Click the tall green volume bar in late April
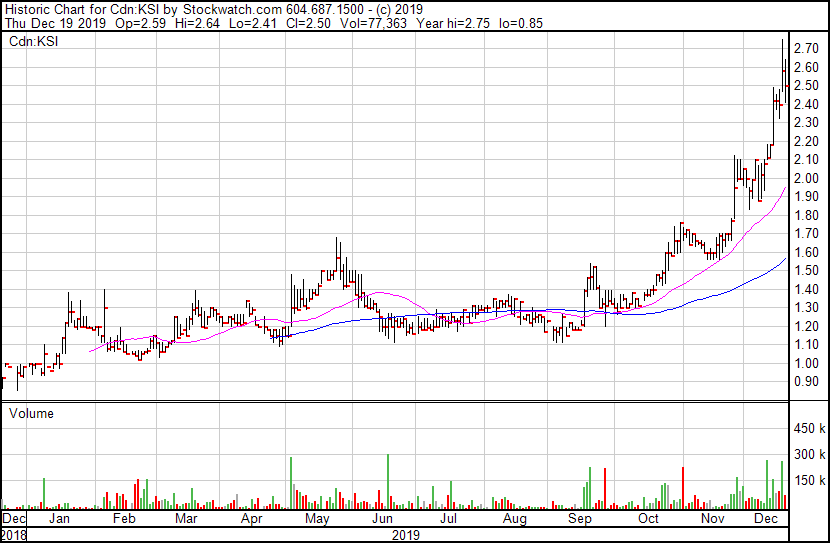This screenshot has width=830, height=543. [291, 483]
